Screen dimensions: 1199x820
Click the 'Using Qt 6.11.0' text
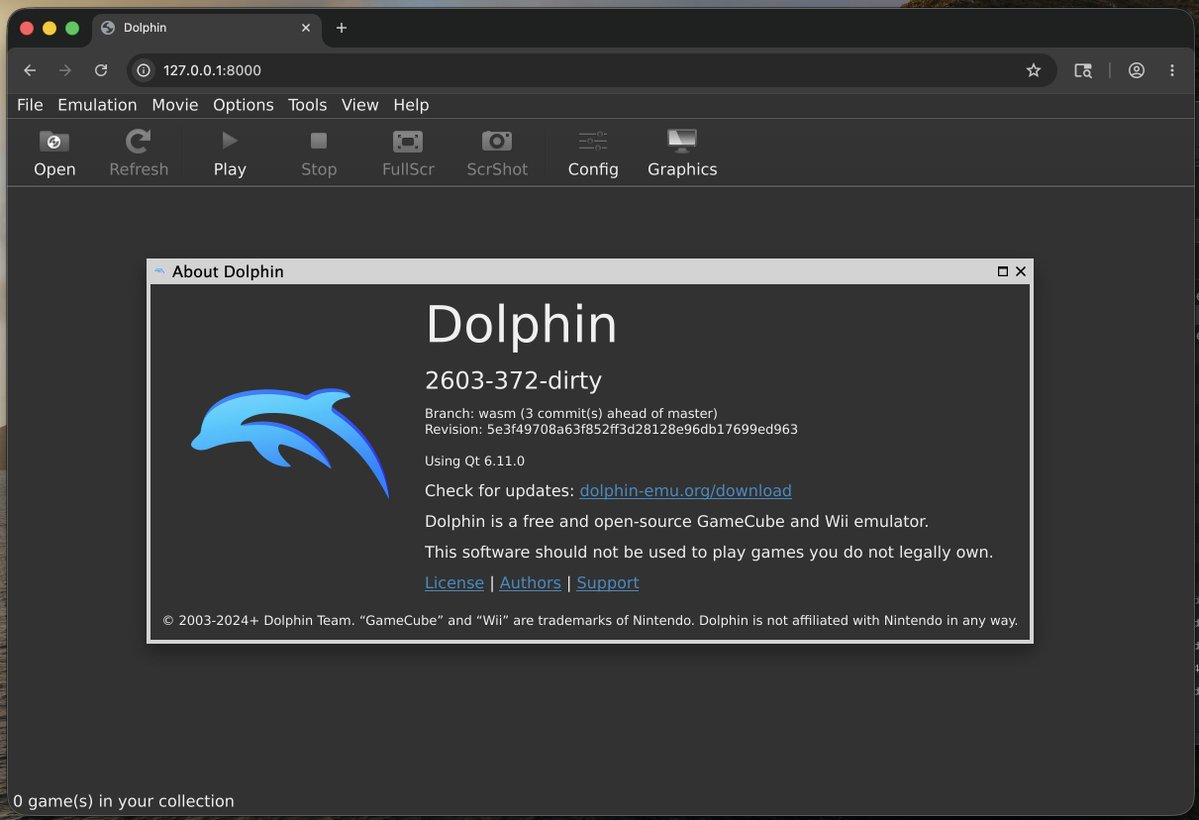474,460
